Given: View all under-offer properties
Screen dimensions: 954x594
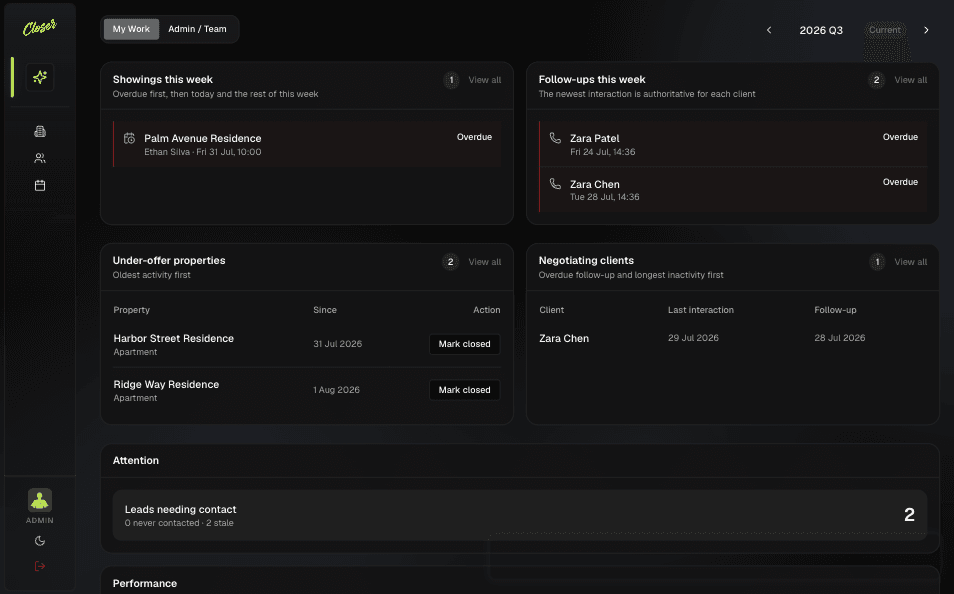Looking at the screenshot, I should pyautogui.click(x=485, y=262).
